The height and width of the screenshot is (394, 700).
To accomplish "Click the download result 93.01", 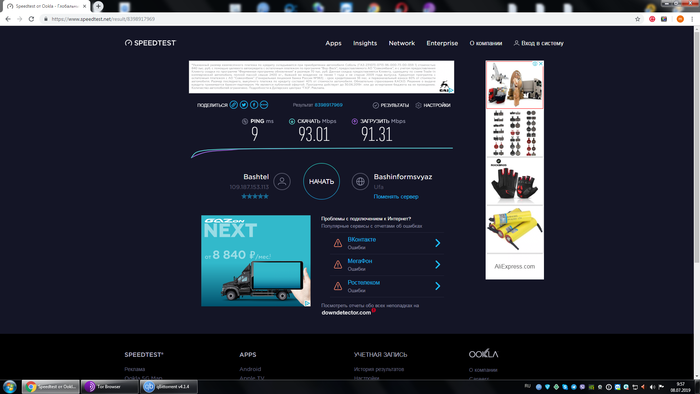I will (313, 134).
